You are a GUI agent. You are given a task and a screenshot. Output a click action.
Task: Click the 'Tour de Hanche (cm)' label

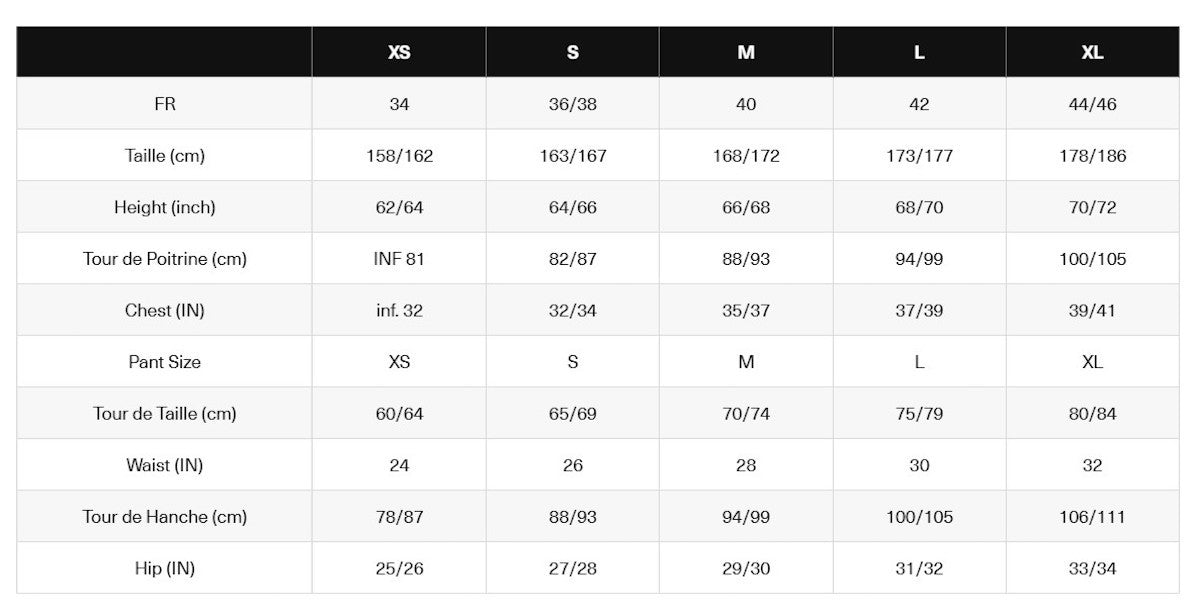(x=165, y=517)
